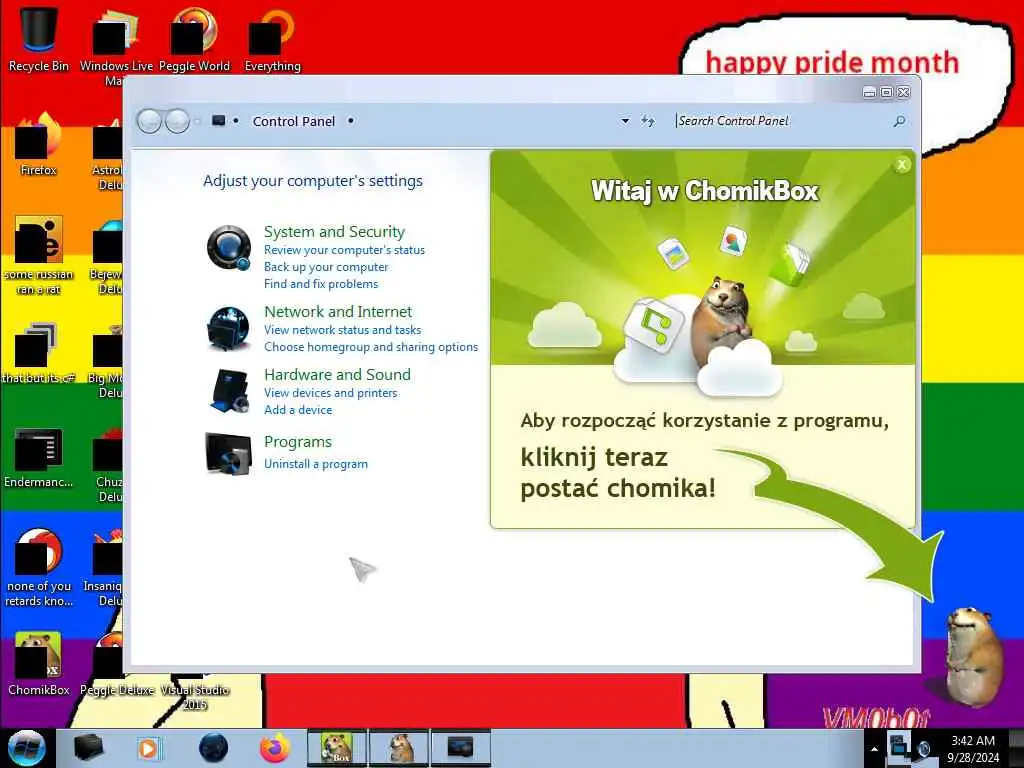Open Windows Live Mail desktop icon
This screenshot has width=1024, height=768.
coord(116,46)
